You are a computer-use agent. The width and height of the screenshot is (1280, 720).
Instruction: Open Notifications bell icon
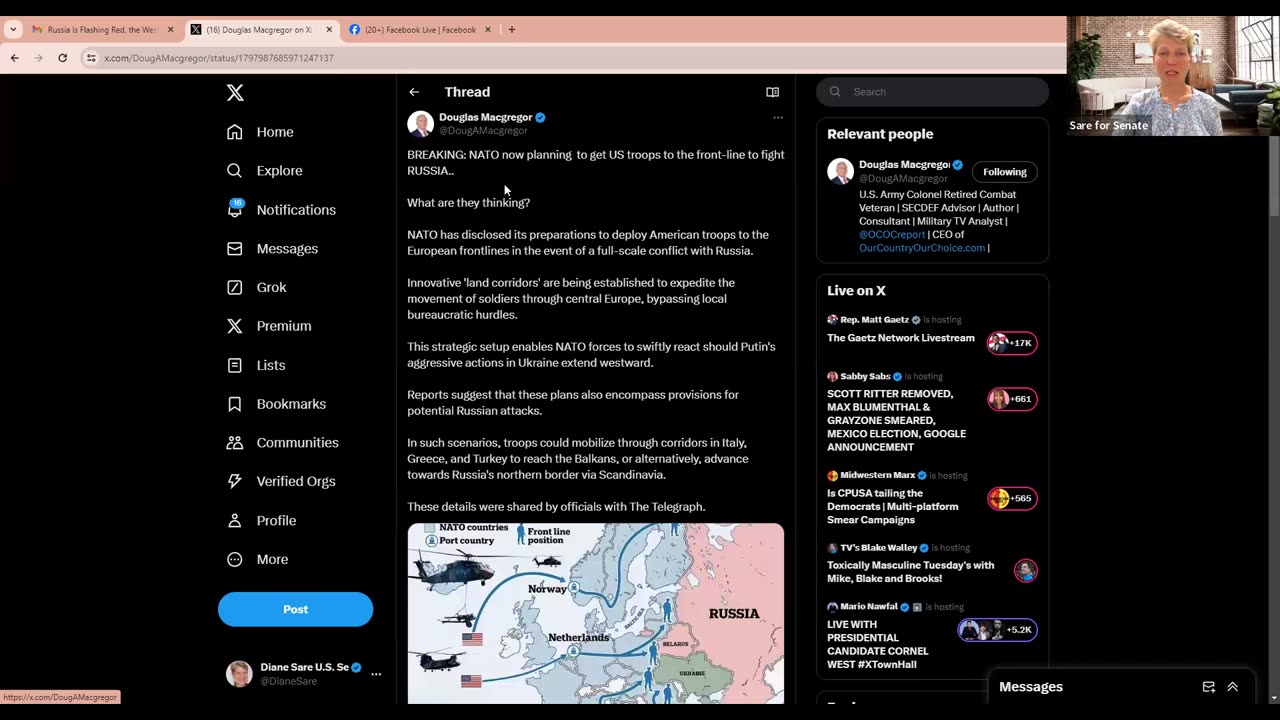tap(234, 209)
